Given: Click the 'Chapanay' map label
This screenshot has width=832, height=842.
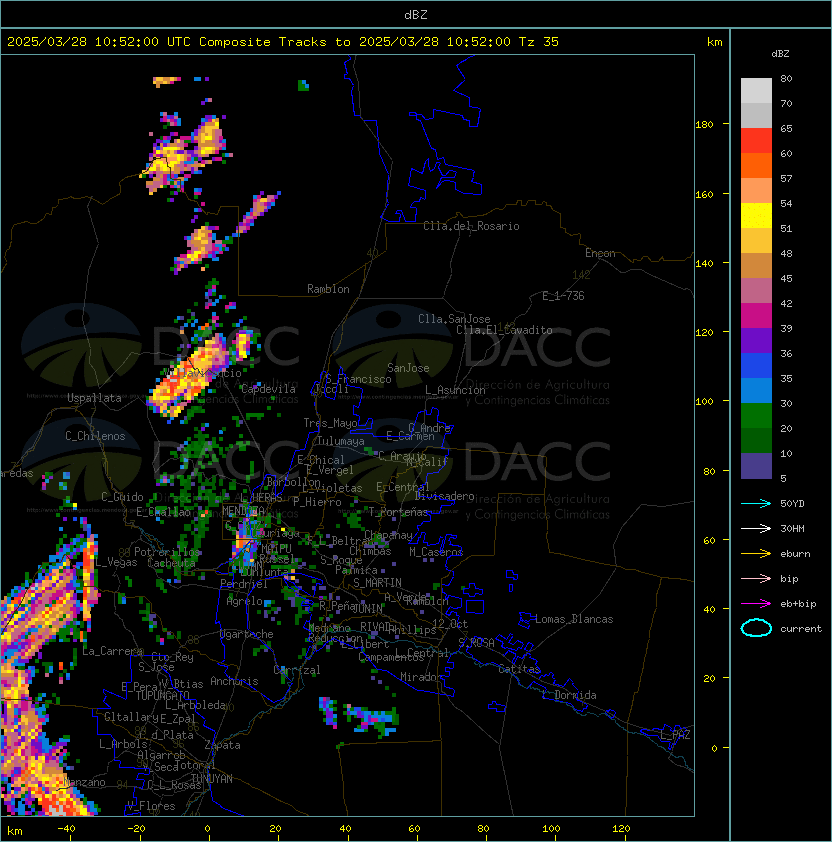Looking at the screenshot, I should click(x=388, y=535).
